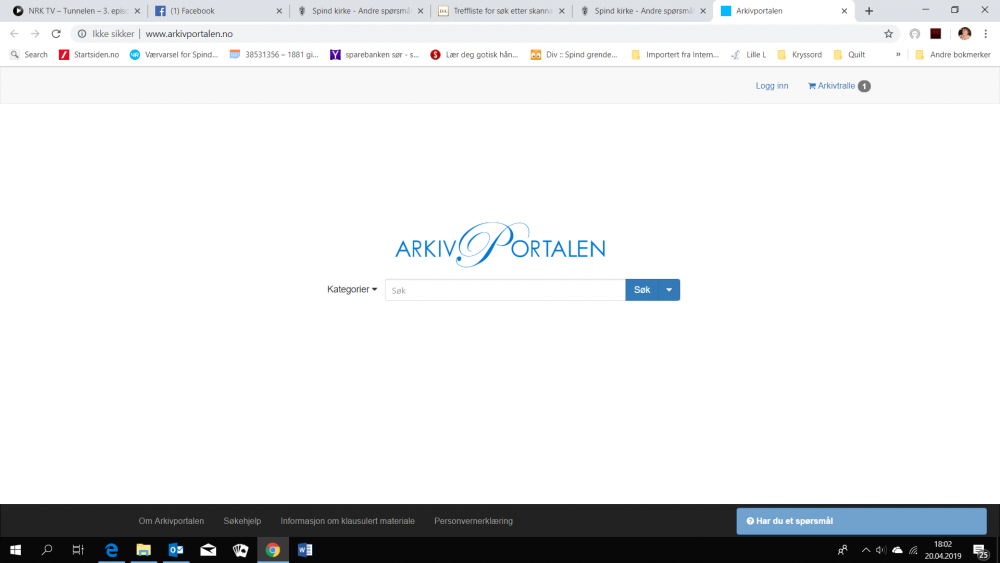Reload the current page

56,34
